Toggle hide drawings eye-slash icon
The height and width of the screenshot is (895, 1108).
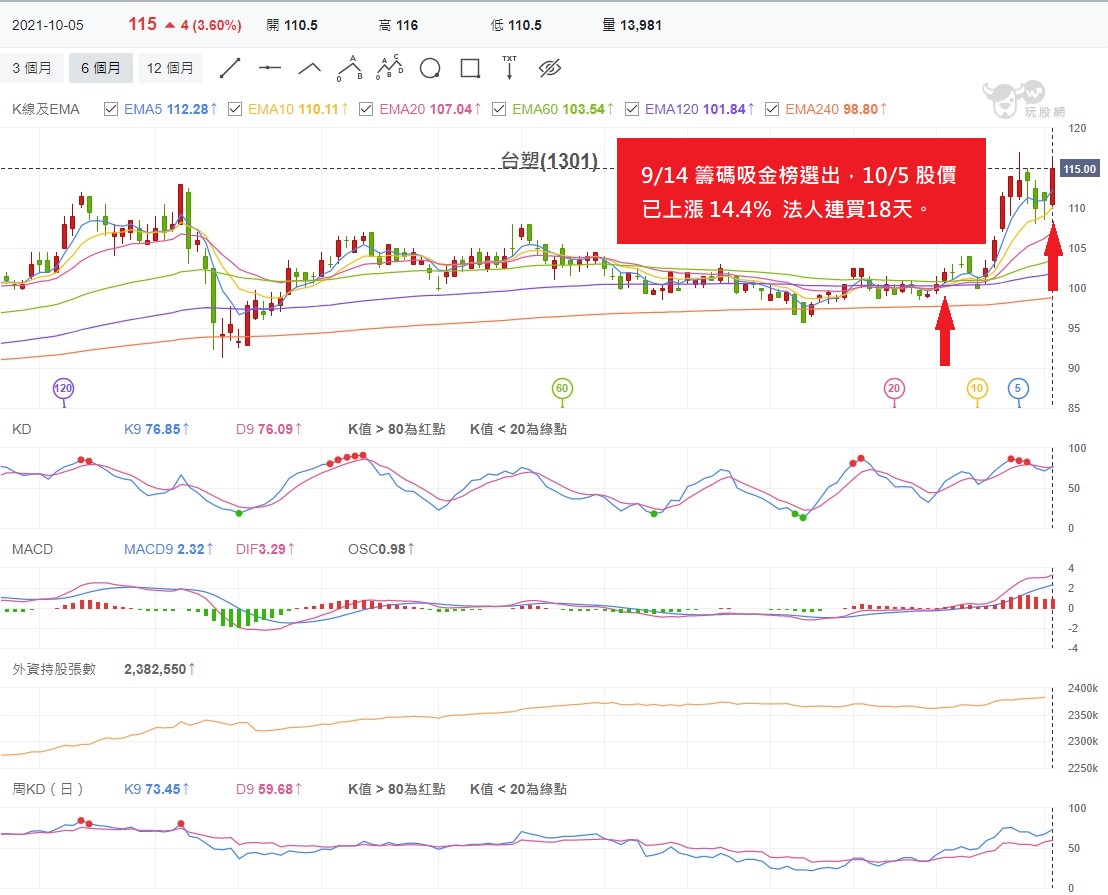tap(550, 69)
